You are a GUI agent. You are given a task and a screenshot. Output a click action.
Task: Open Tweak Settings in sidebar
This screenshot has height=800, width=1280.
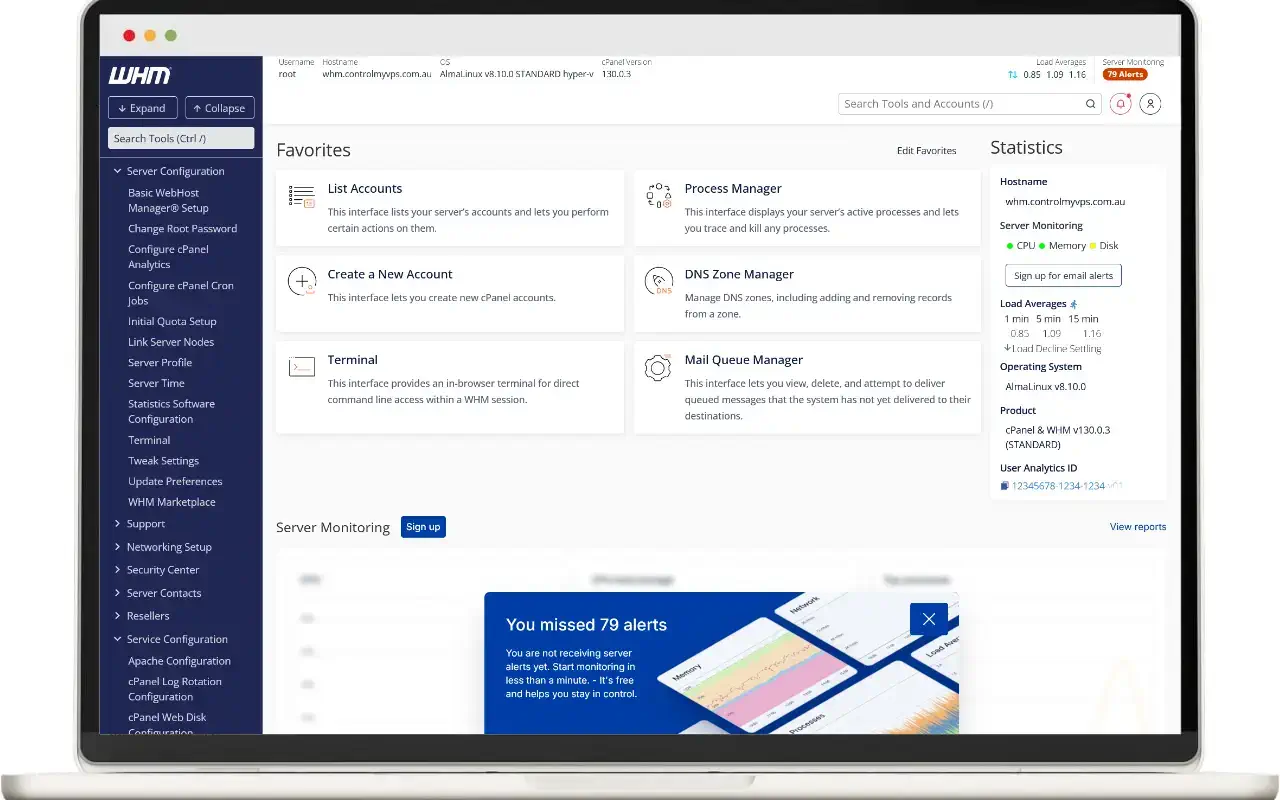click(163, 461)
